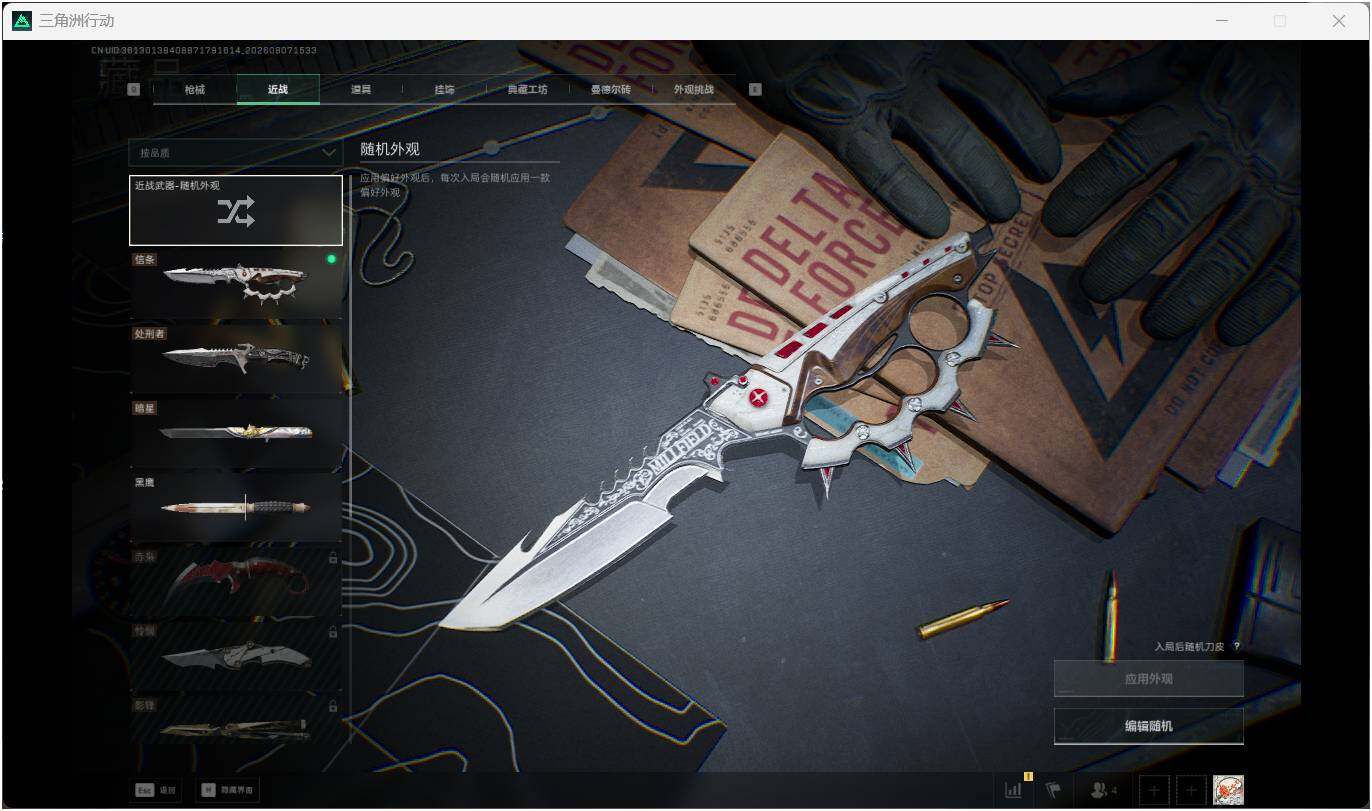
Task: Open the player avatar in the bottom bar
Action: (1228, 790)
